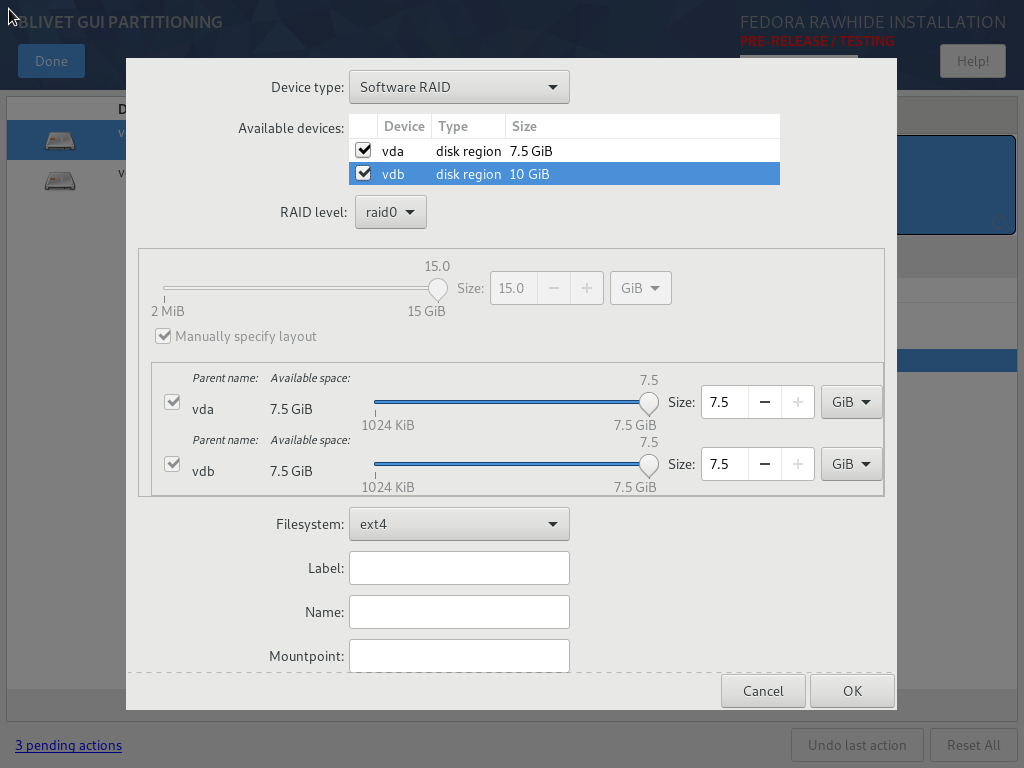Open the vda size unit dropdown

[x=852, y=402]
